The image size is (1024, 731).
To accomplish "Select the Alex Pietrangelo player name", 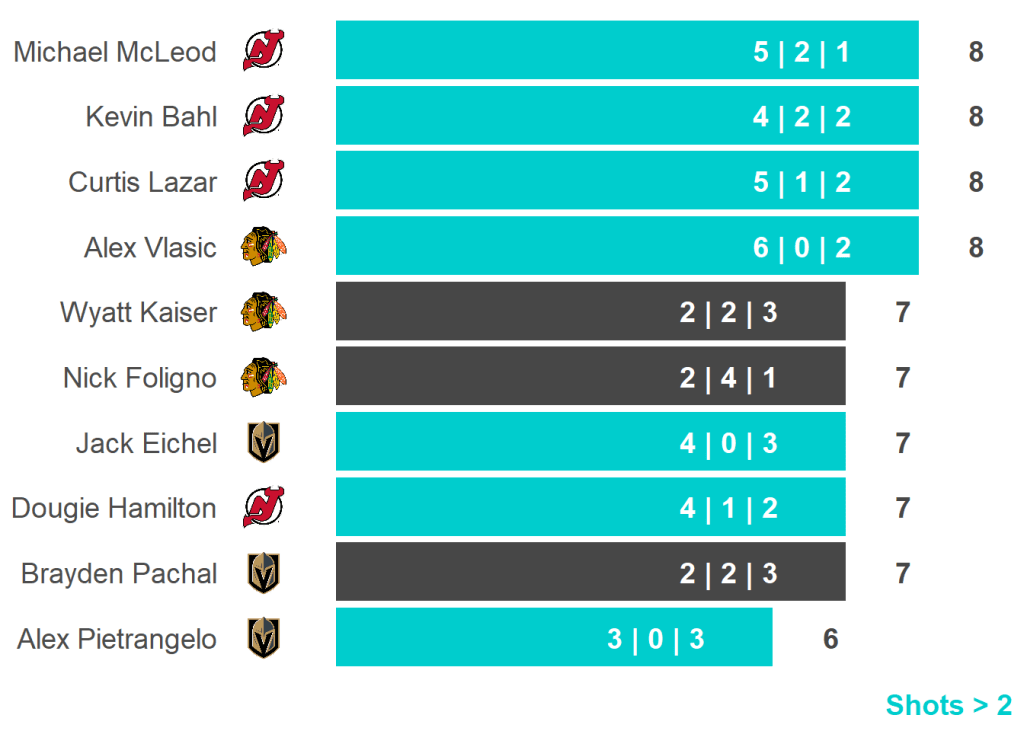I will 117,639.
